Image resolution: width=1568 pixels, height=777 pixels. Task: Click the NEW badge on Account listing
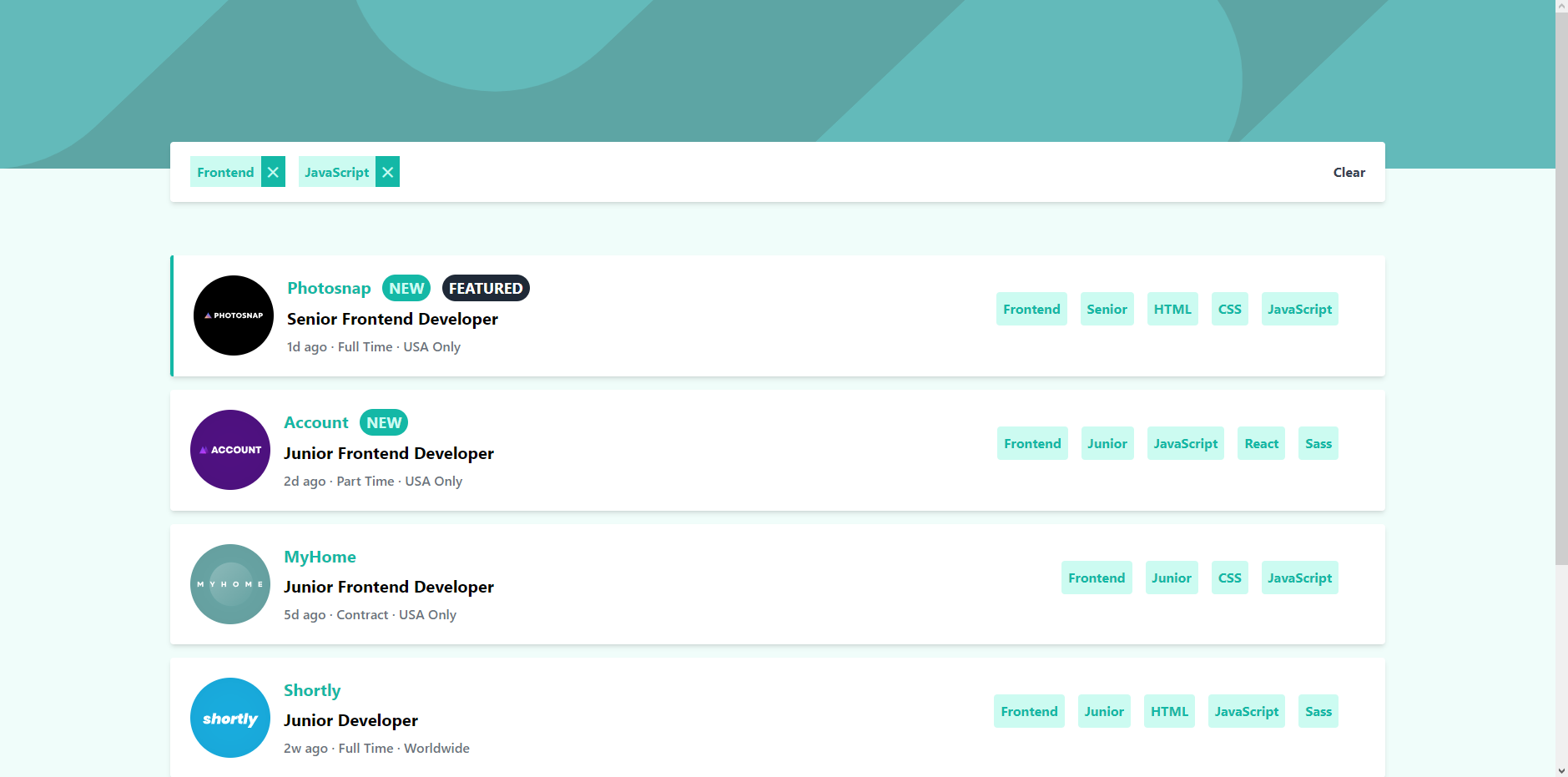pos(383,422)
